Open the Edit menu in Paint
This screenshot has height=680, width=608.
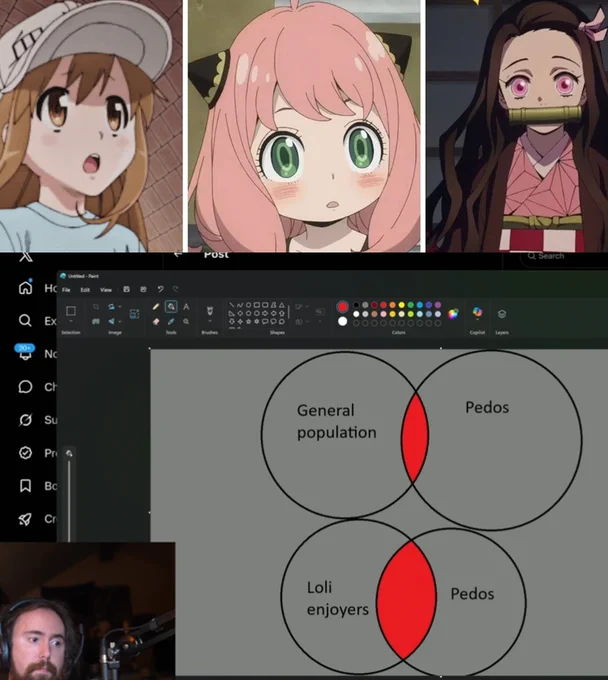click(85, 290)
